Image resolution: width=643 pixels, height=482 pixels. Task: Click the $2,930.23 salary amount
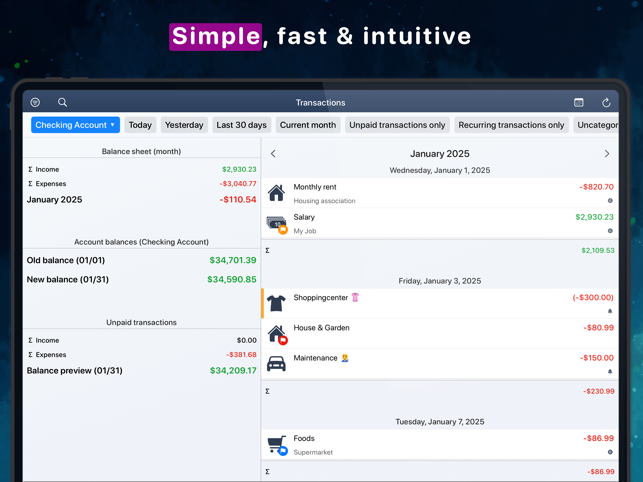pos(595,217)
